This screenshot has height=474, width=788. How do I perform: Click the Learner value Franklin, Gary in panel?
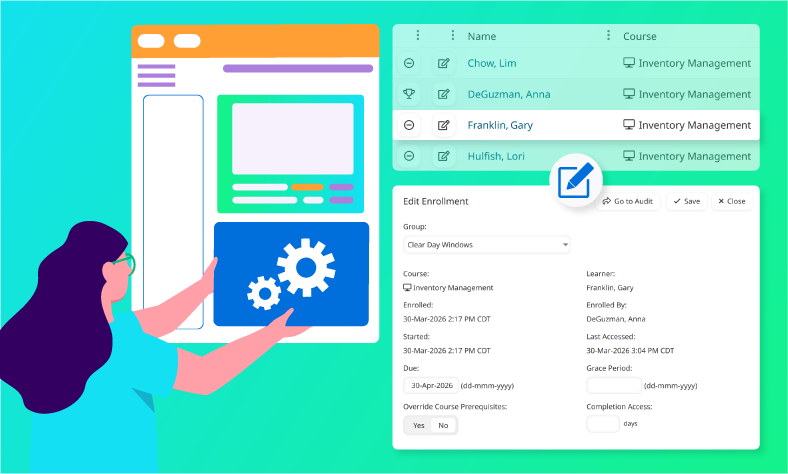pos(610,288)
